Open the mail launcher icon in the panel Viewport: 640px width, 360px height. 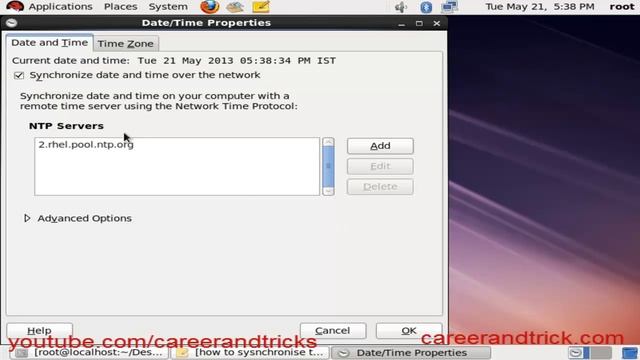click(x=235, y=7)
